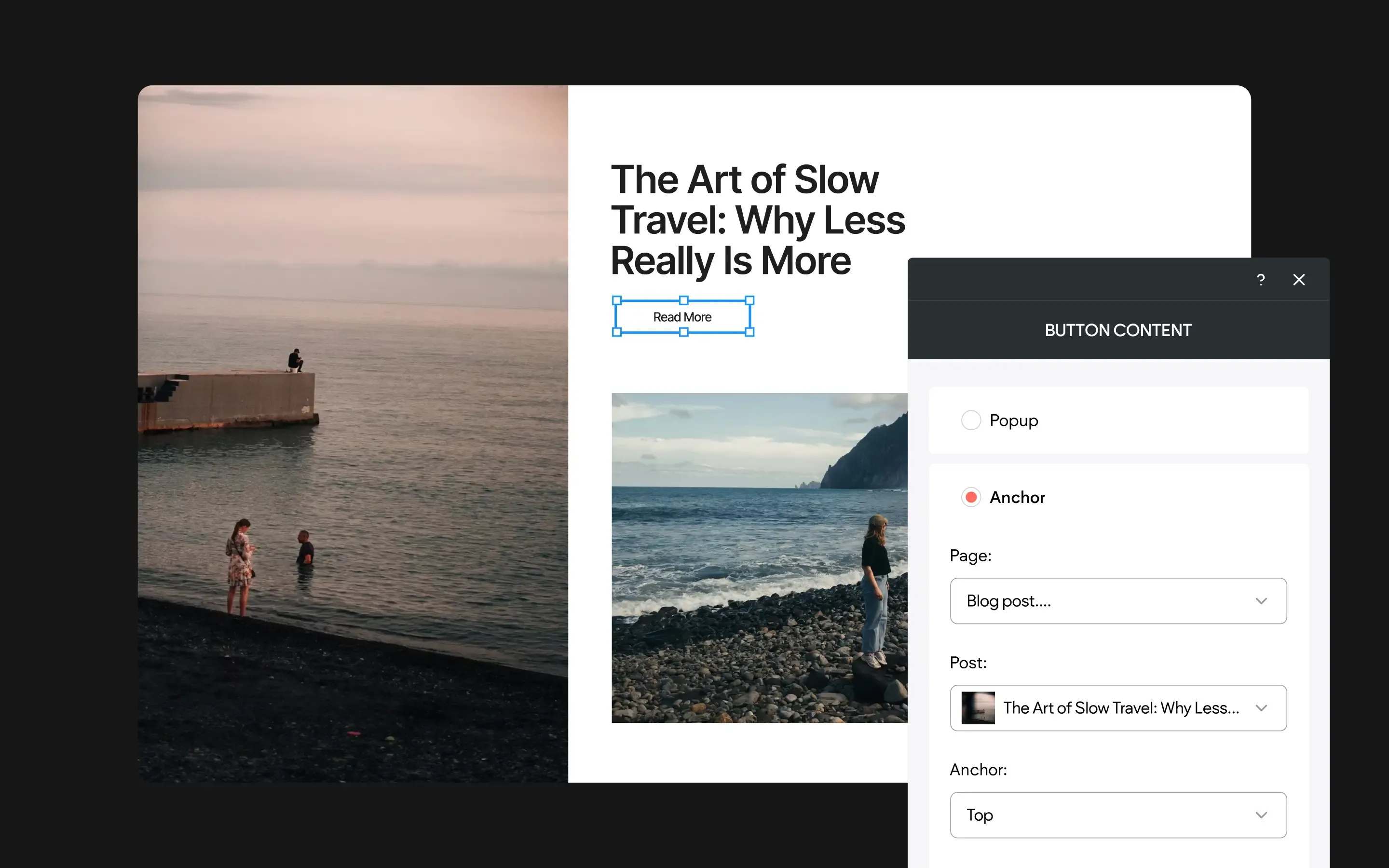Open the Page dropdown showing Blog post
This screenshot has height=868, width=1389.
[x=1118, y=601]
